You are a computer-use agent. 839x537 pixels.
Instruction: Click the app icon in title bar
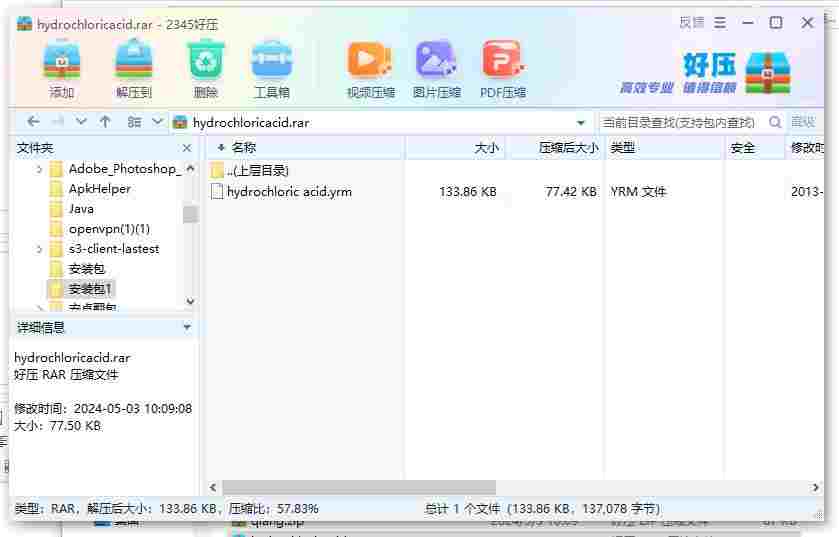coord(24,24)
